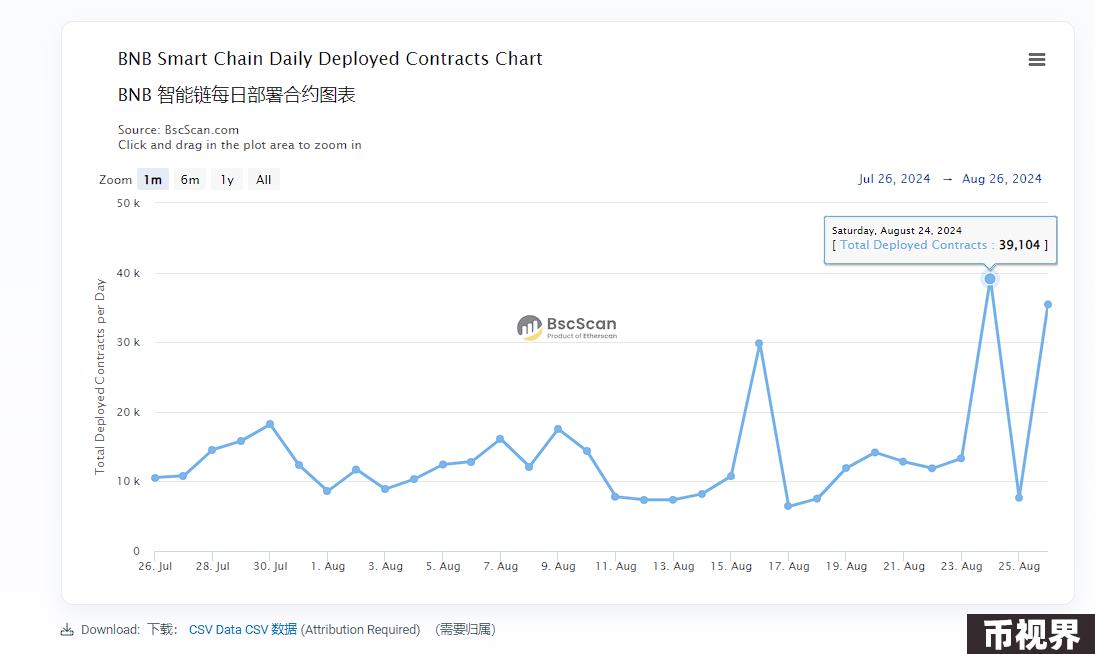Click the '(Attribution Required)' text
This screenshot has height=654, width=1095.
pos(360,630)
